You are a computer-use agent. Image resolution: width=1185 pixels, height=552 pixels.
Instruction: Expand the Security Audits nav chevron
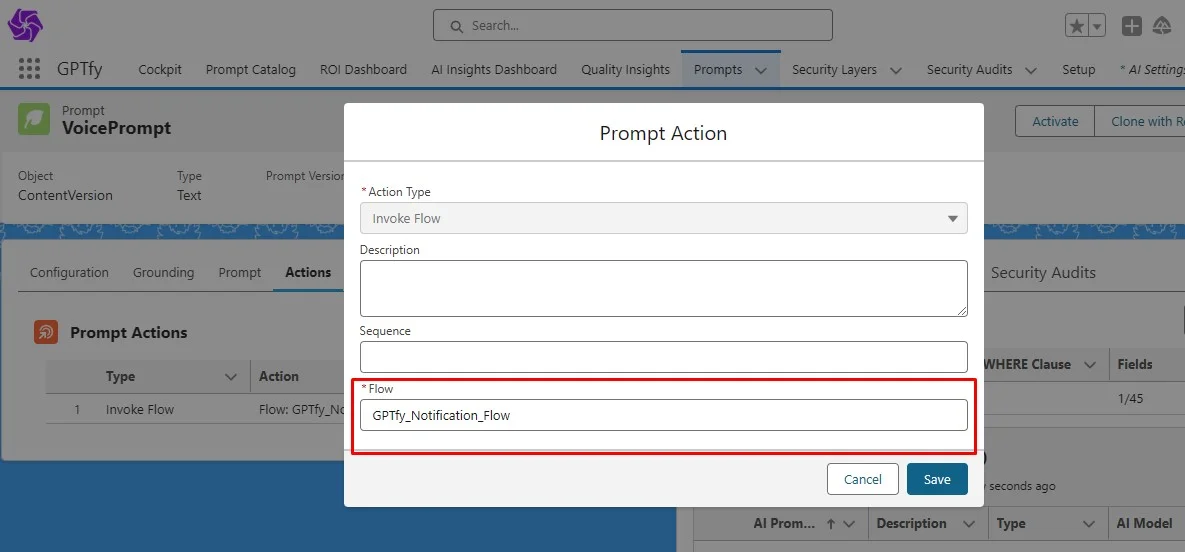click(1030, 70)
